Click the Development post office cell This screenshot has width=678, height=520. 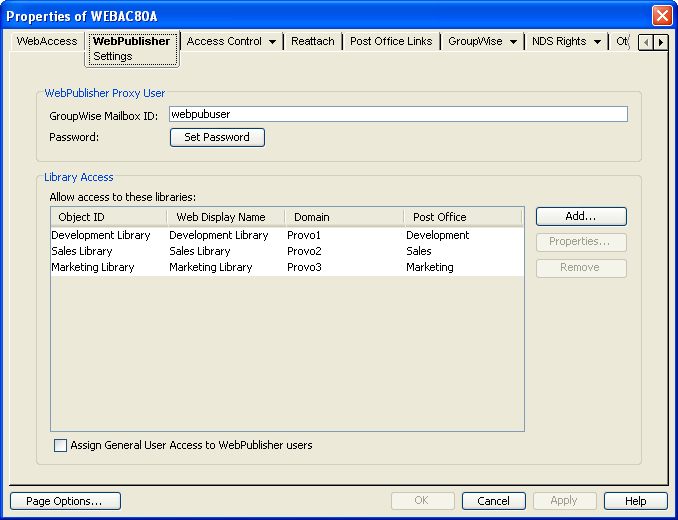pos(438,235)
